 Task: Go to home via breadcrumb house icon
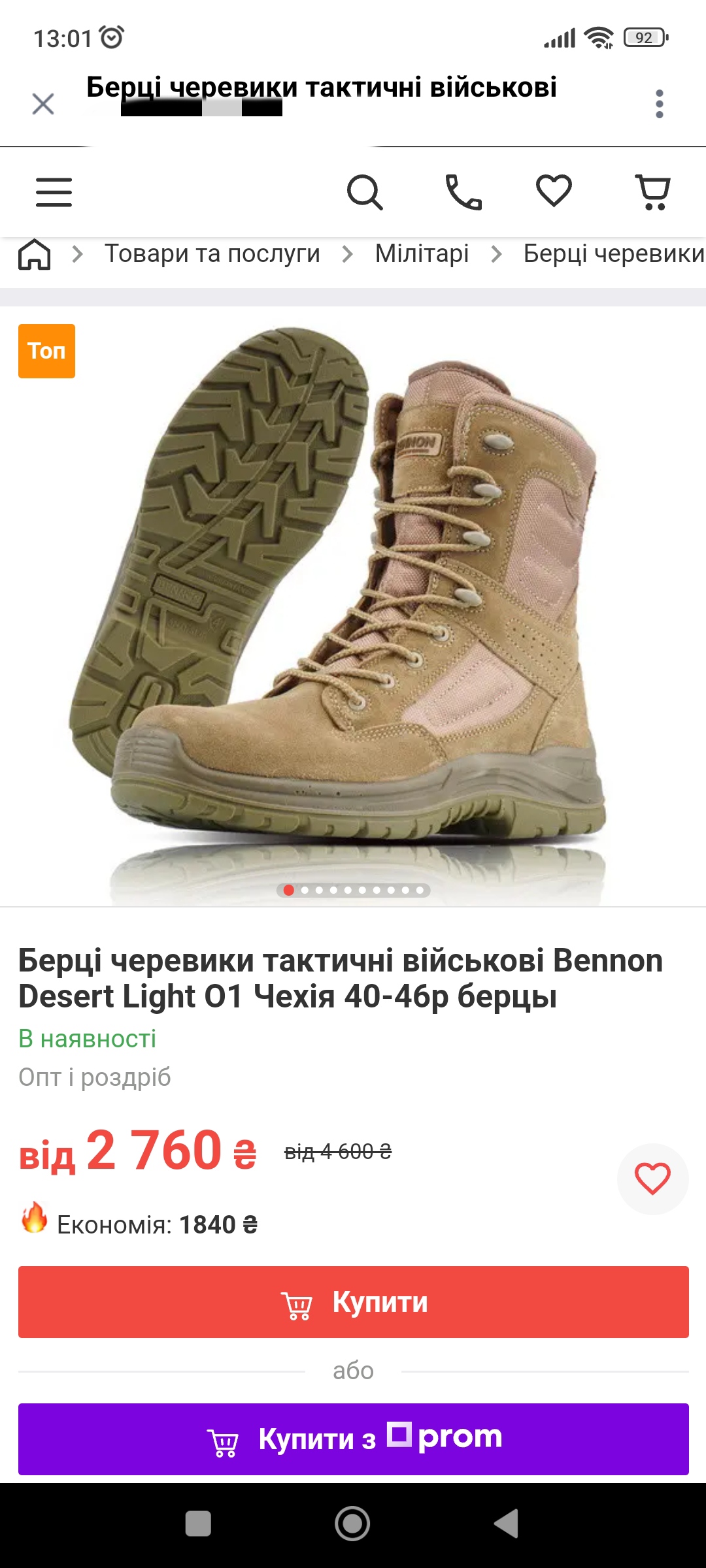tap(35, 253)
